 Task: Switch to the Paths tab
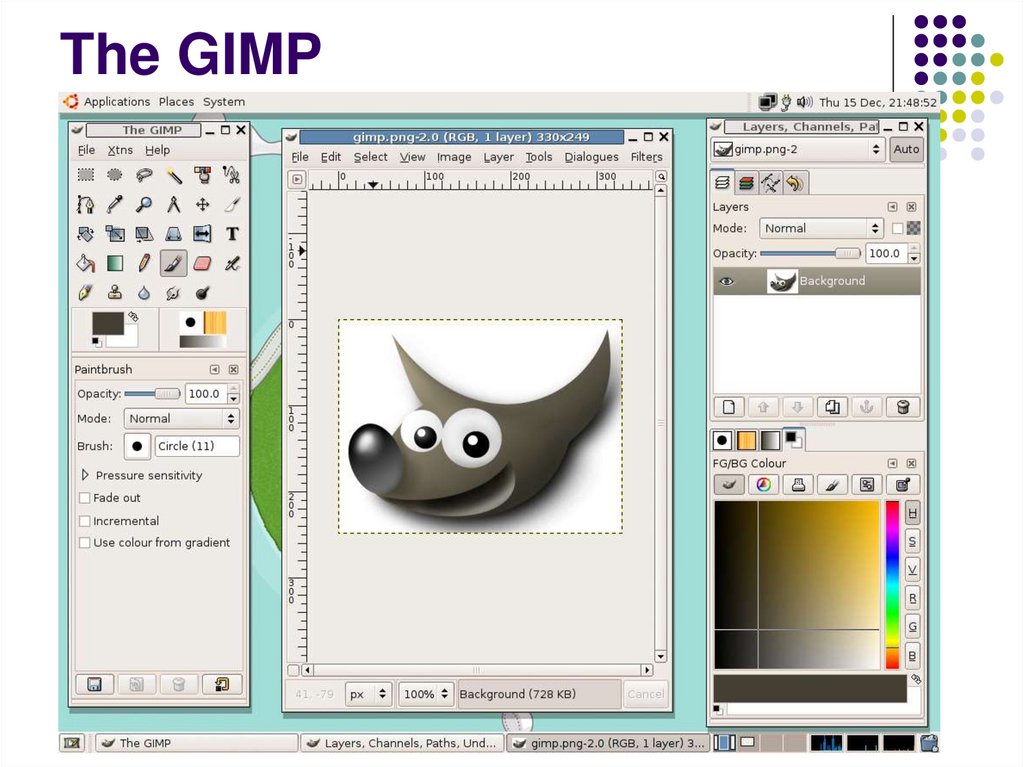point(771,183)
